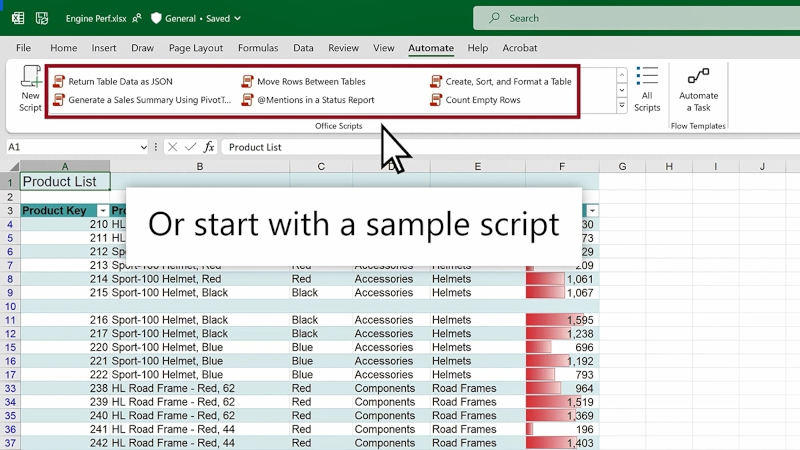Click the Select All corner triangle
The image size is (800, 450).
point(14,166)
